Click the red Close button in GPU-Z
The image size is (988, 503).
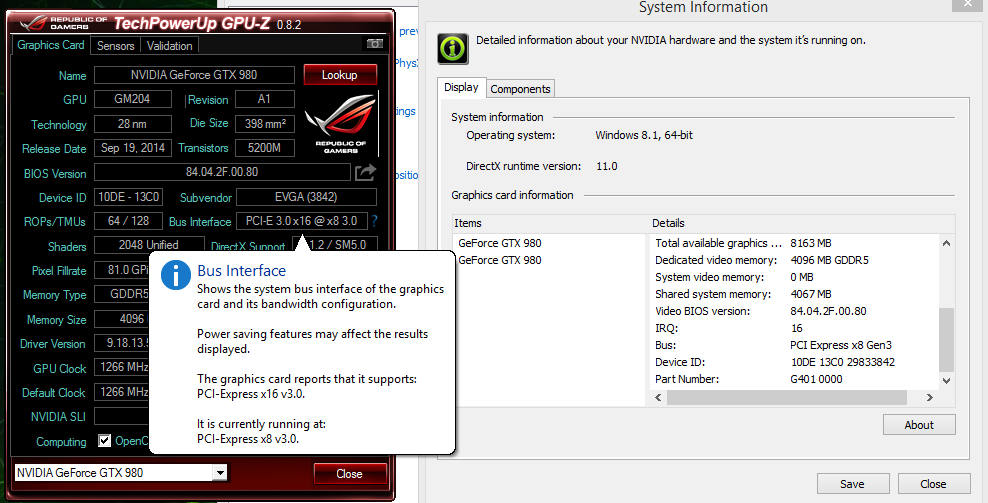(x=350, y=473)
